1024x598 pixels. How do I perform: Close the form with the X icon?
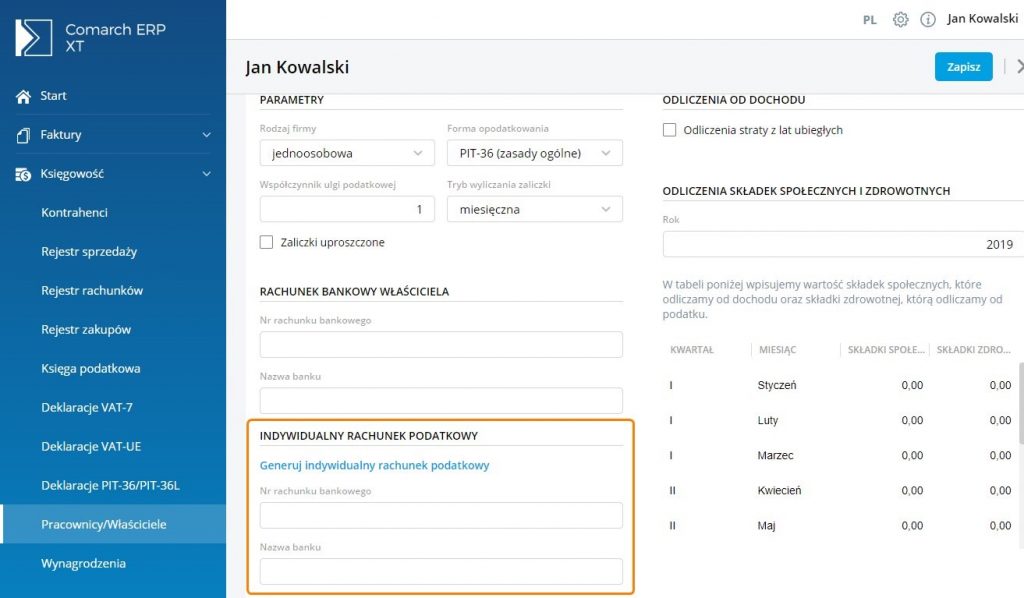click(x=1018, y=67)
